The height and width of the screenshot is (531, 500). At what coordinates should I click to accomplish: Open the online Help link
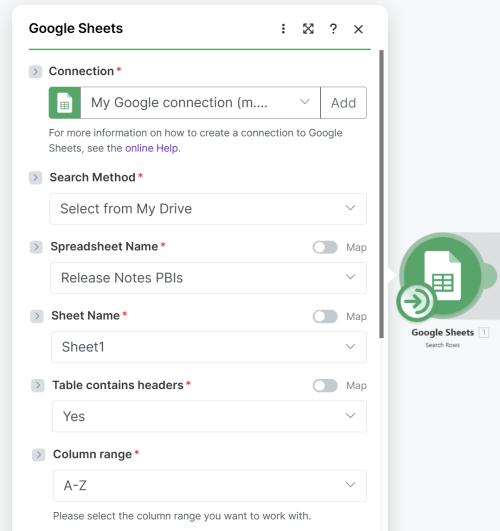coord(151,148)
